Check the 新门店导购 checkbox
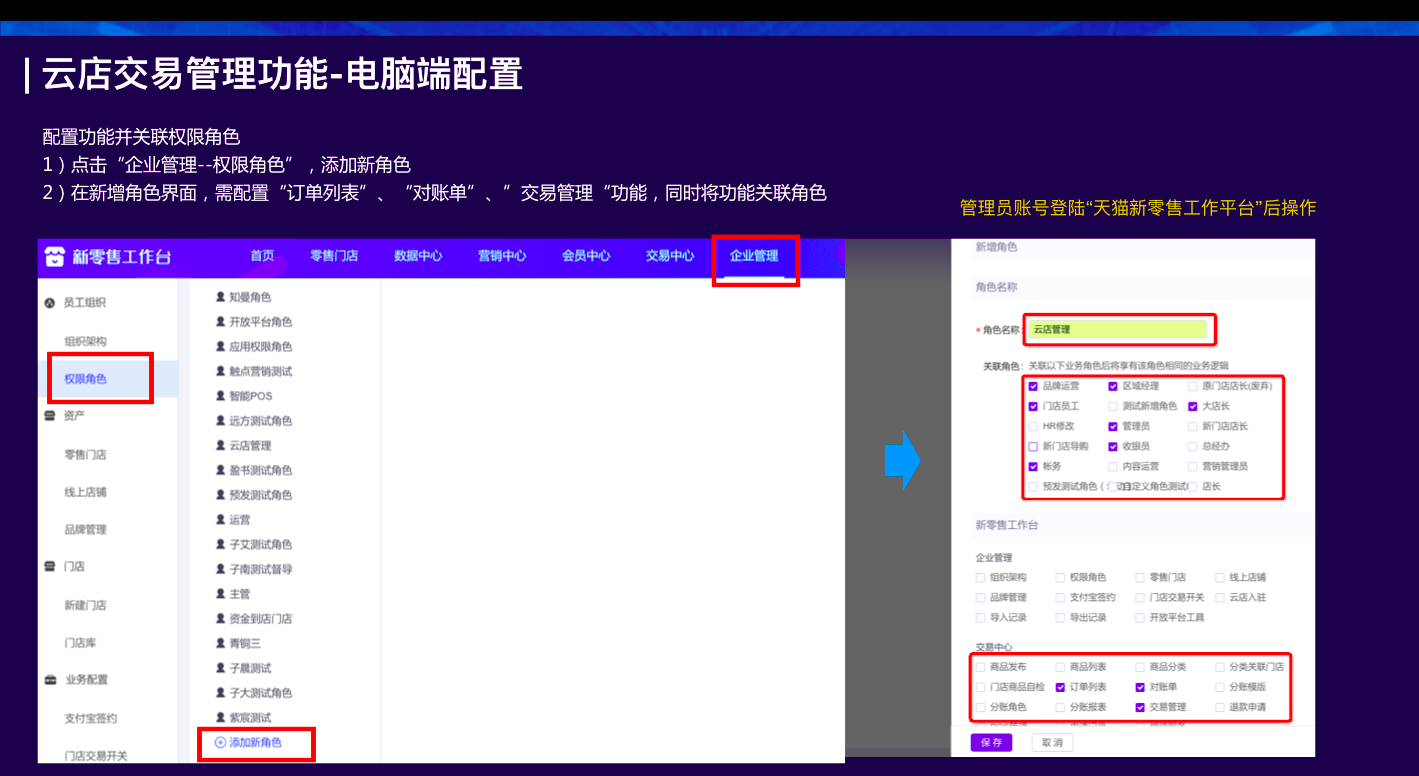The width and height of the screenshot is (1419, 776). click(x=1033, y=446)
